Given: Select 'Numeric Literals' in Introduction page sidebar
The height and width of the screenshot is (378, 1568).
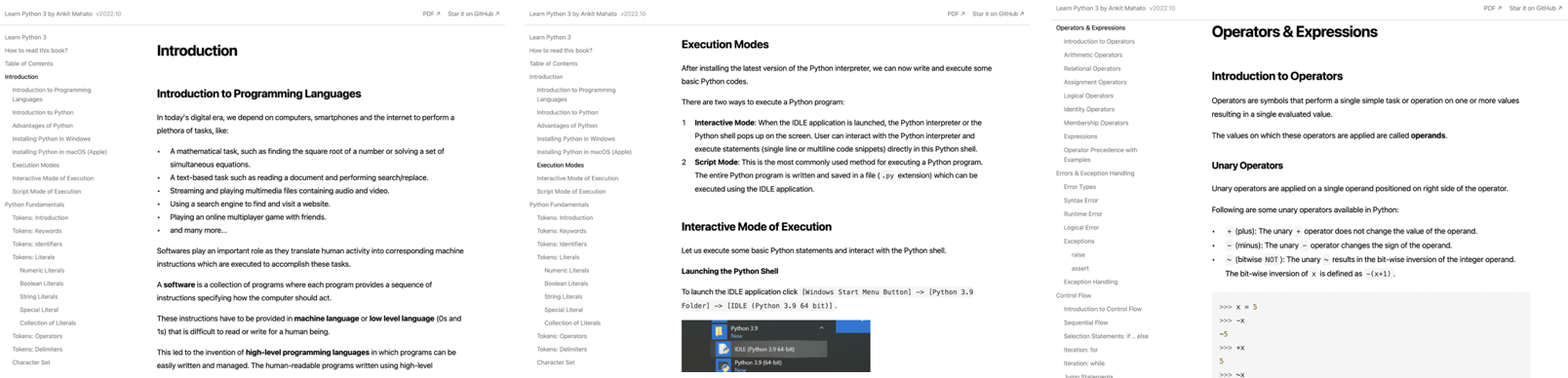Looking at the screenshot, I should pos(42,270).
